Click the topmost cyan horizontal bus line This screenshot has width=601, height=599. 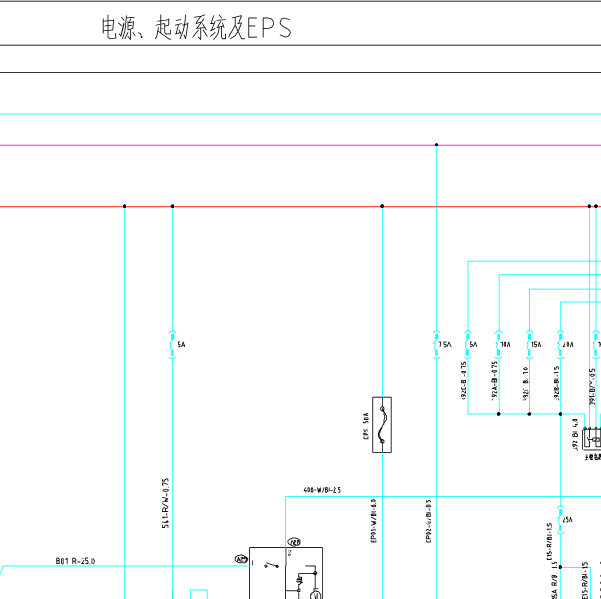point(300,114)
